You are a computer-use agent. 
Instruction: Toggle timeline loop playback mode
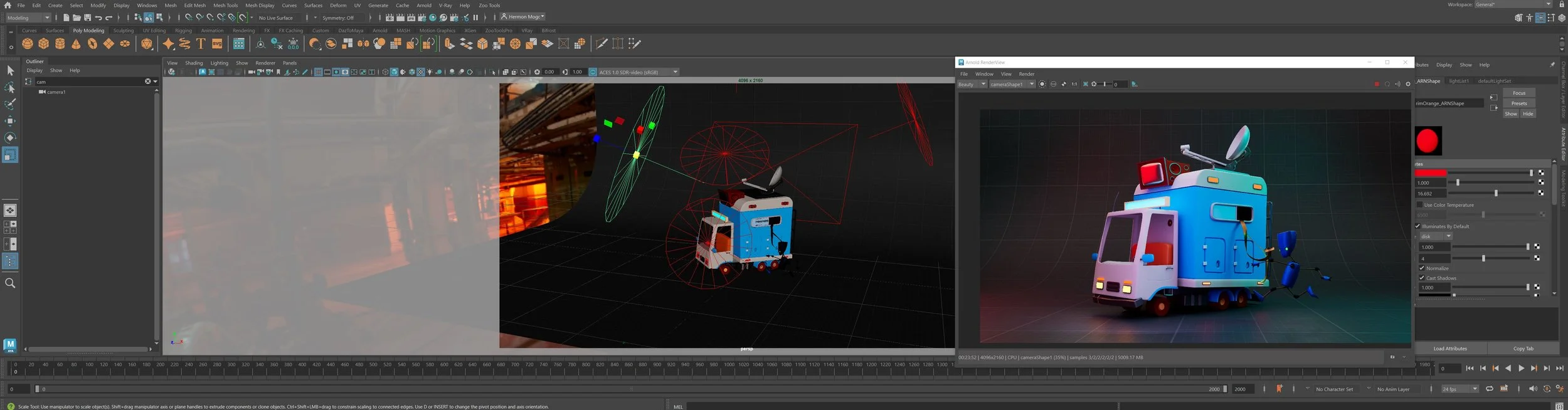1490,389
